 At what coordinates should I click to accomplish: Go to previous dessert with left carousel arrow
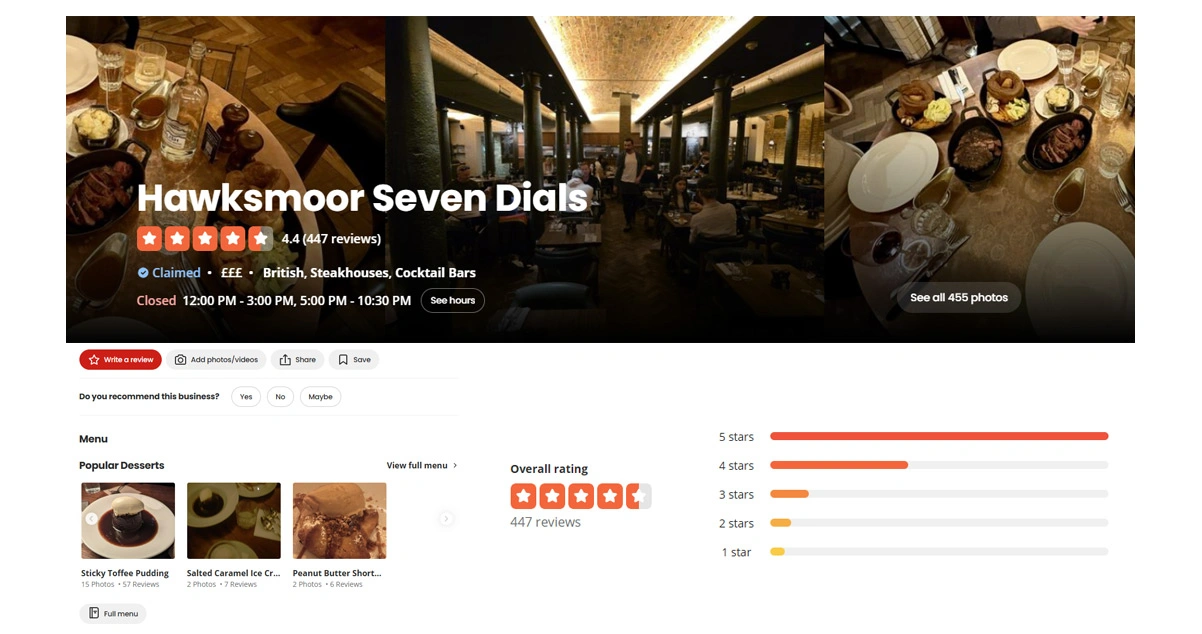tap(91, 519)
